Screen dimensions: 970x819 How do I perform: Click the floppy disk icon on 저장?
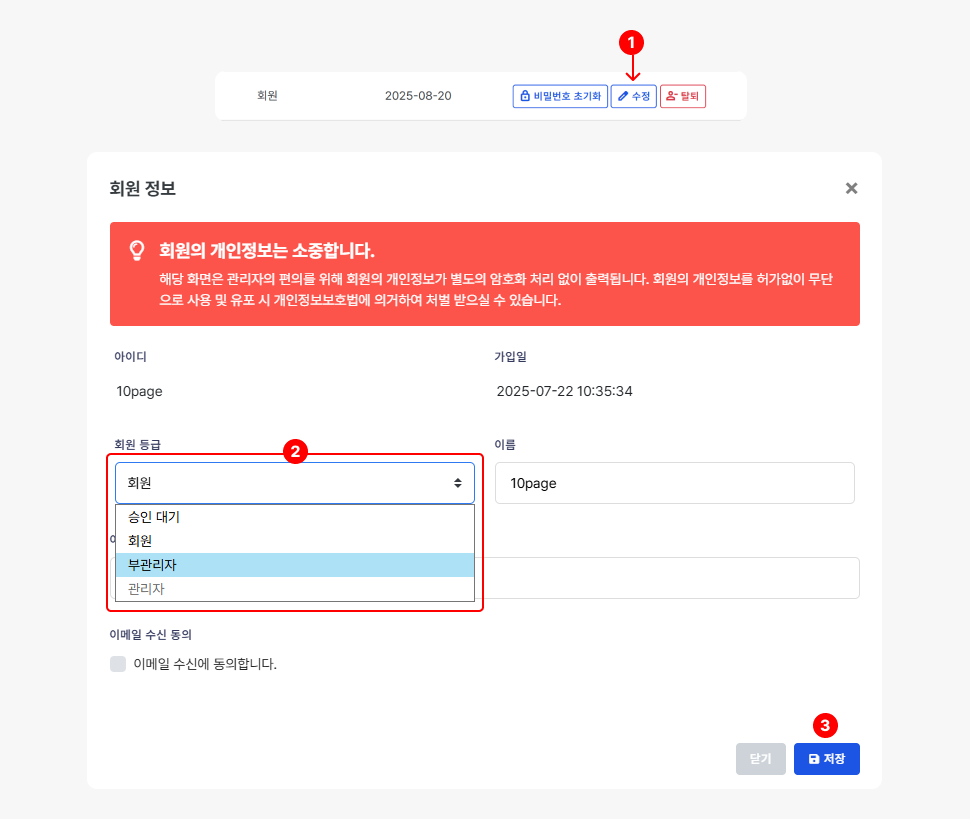814,759
